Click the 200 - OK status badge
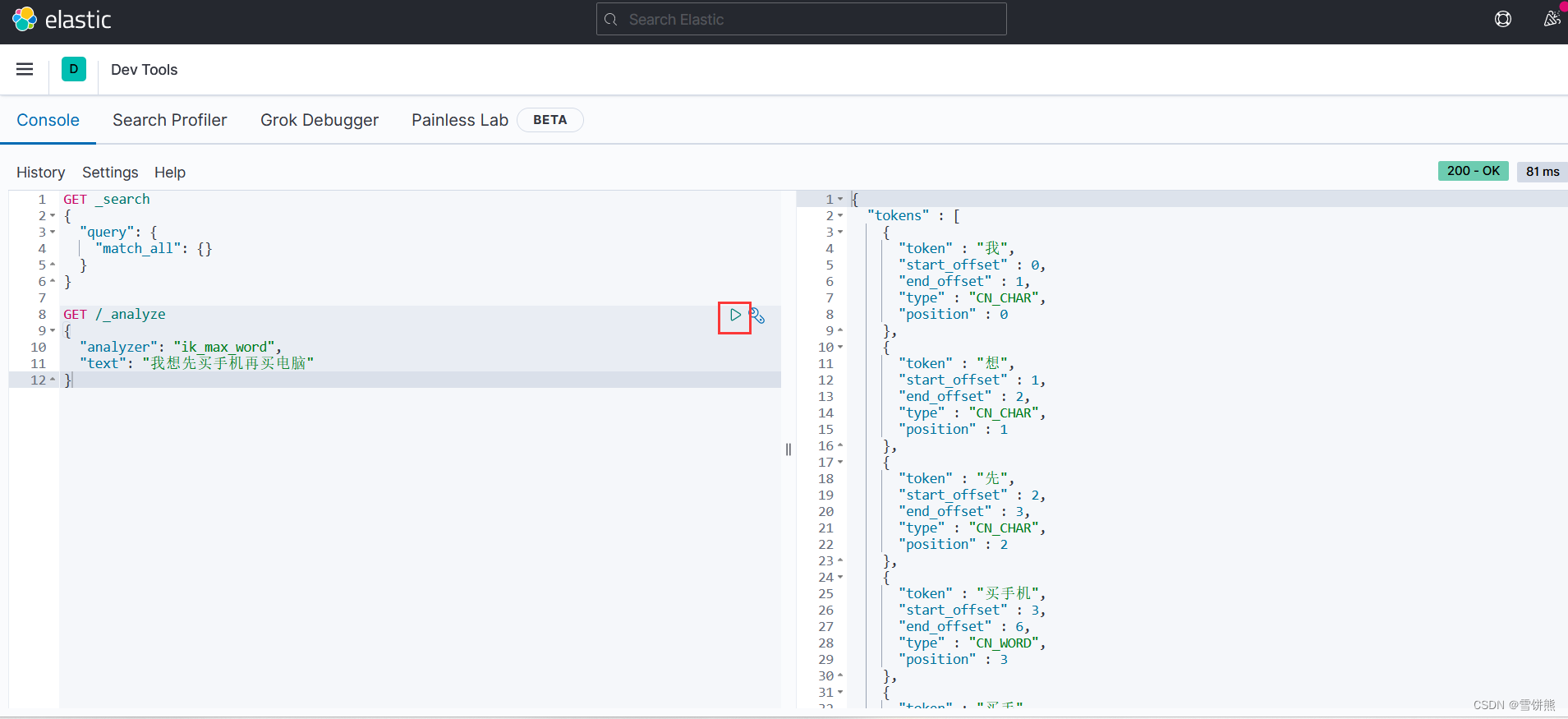1568x719 pixels. (x=1473, y=171)
